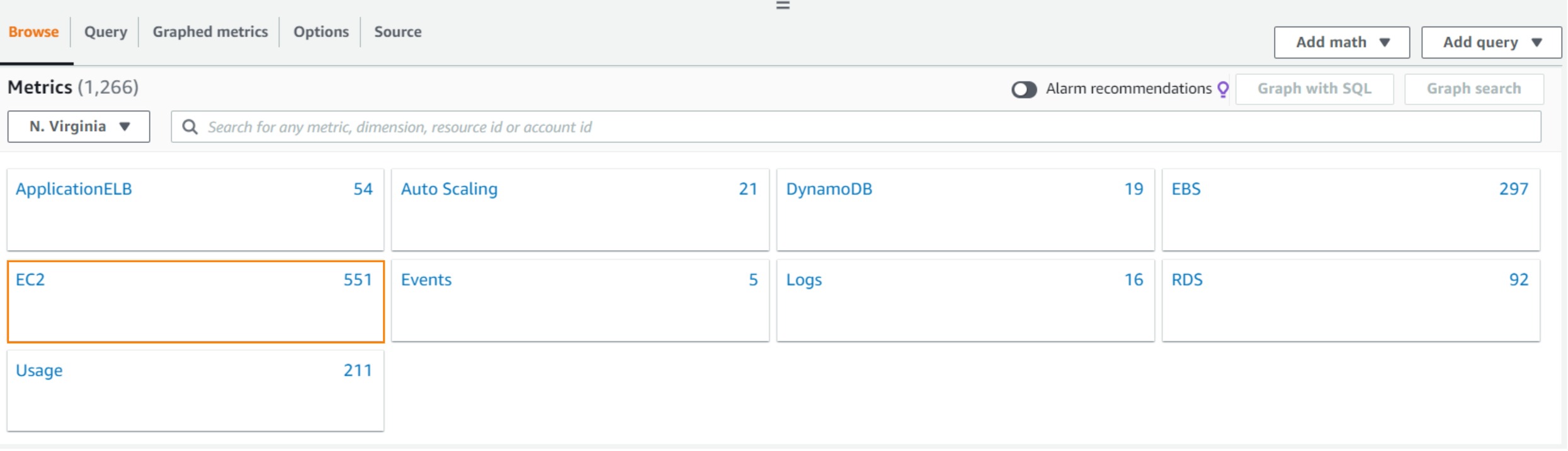The width and height of the screenshot is (1568, 451).
Task: Open the Graphed metrics tab
Action: coord(210,31)
